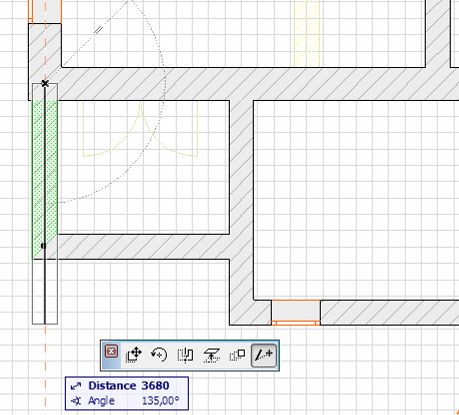Click the Distance value 3680 in tracker
The image size is (459, 415).
click(x=155, y=386)
